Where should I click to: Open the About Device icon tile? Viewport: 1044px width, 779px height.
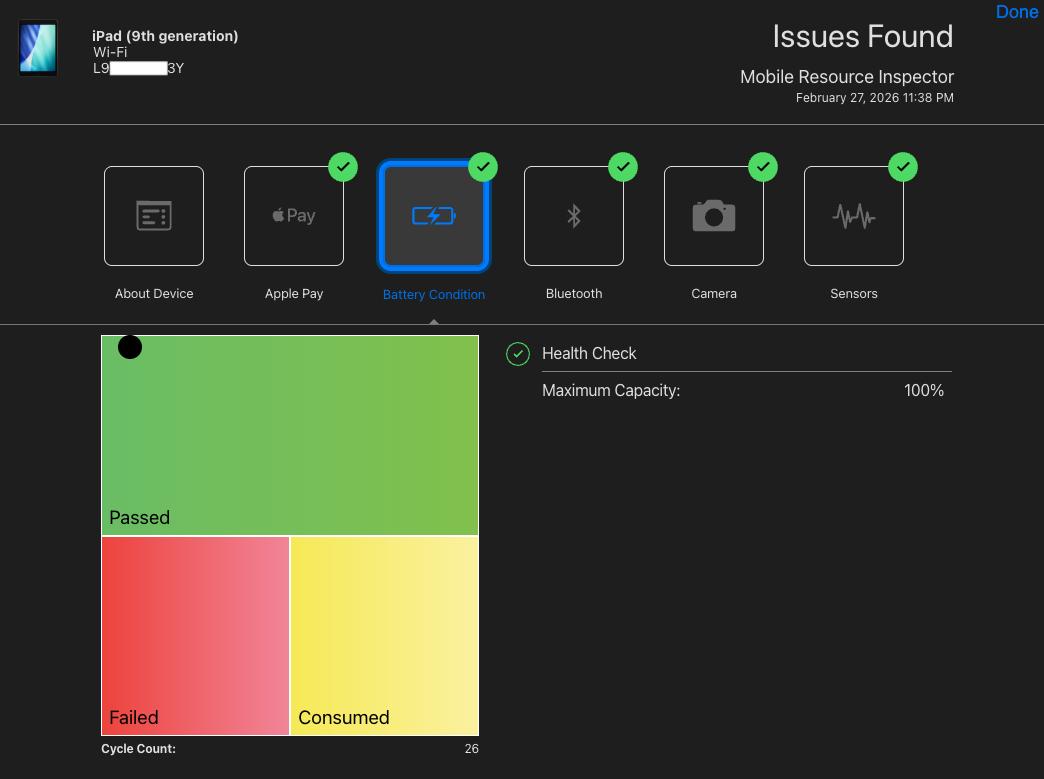pyautogui.click(x=154, y=216)
